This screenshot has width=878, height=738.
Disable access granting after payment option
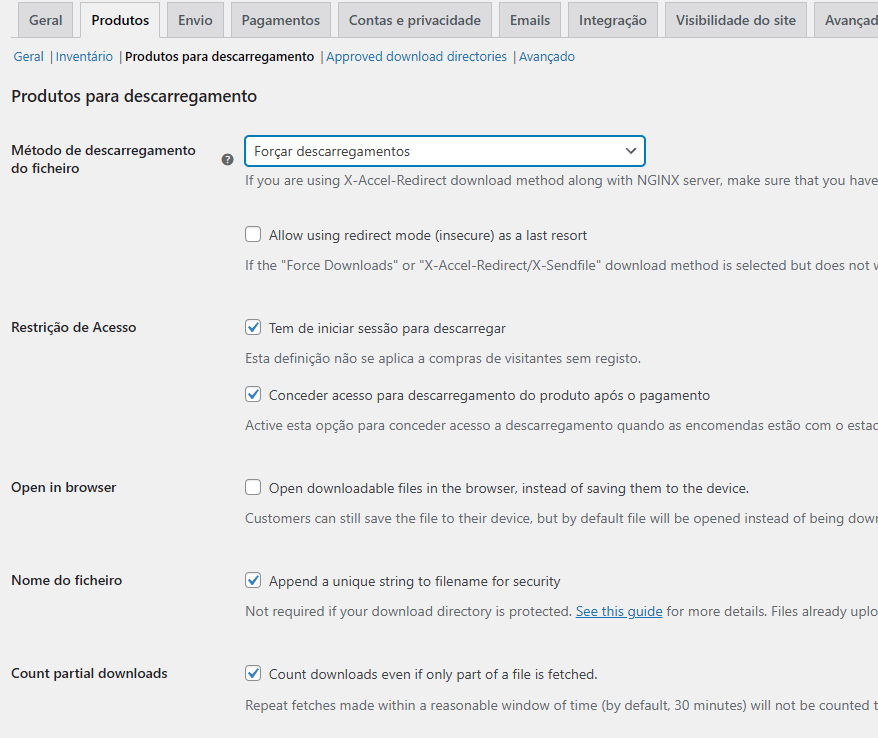pyautogui.click(x=253, y=394)
